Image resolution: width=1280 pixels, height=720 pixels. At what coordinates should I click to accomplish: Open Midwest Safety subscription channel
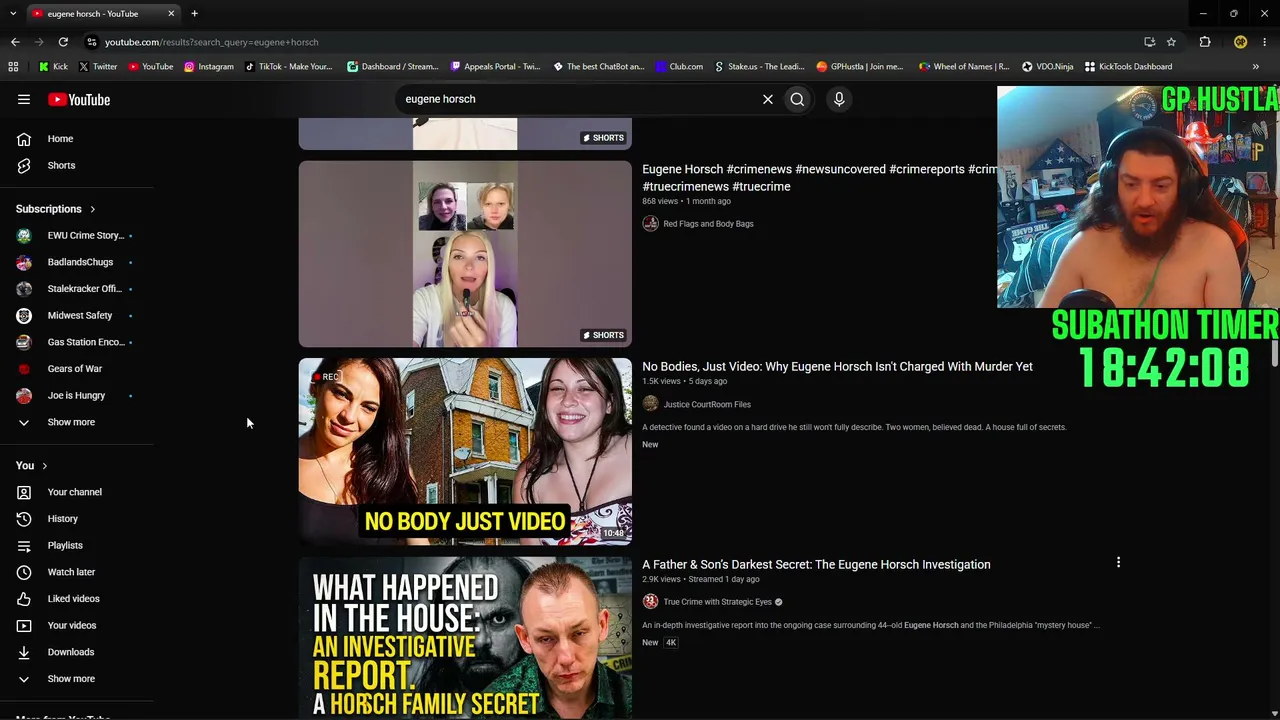pos(78,315)
